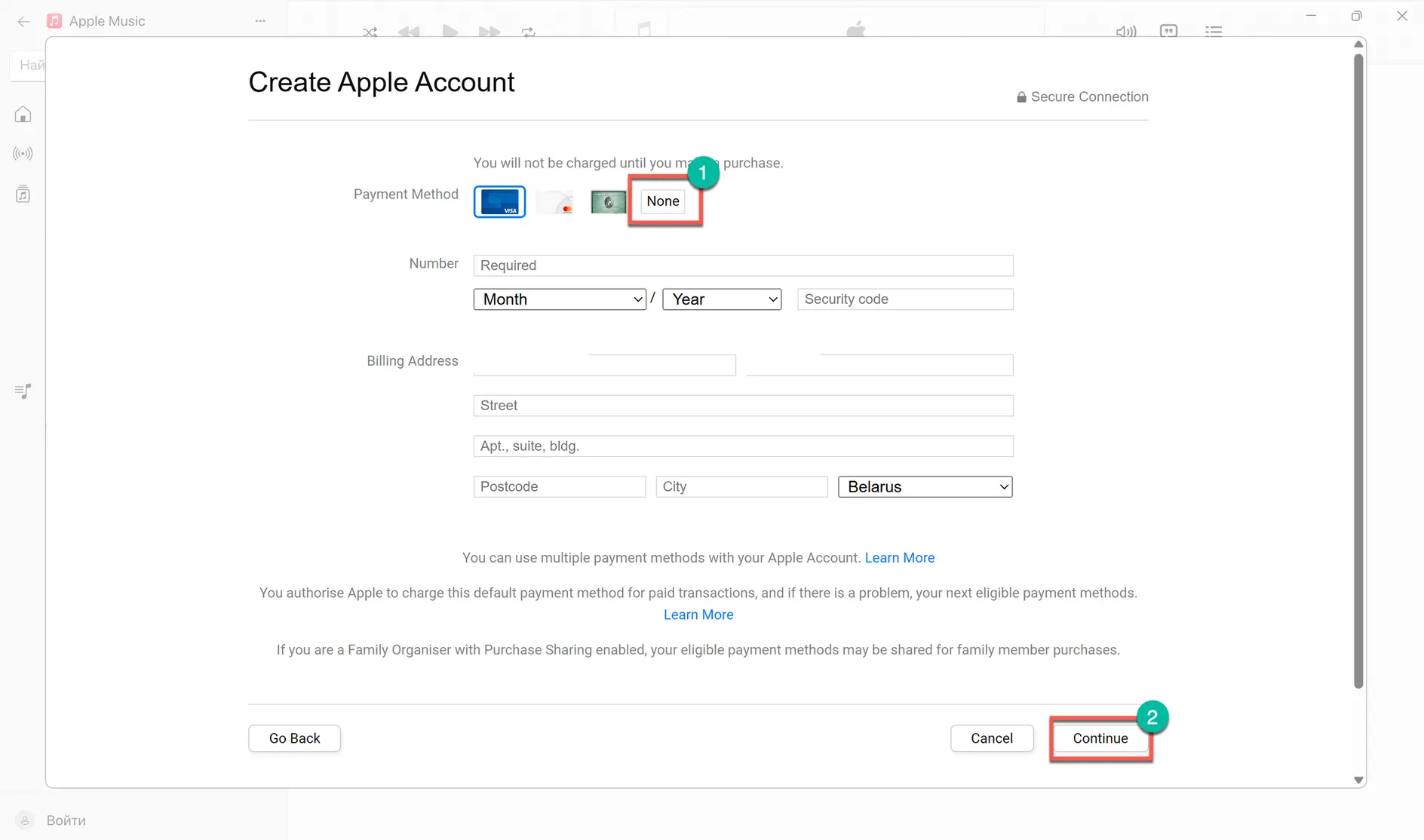Select the Mastercard payment method
The height and width of the screenshot is (840, 1424).
click(554, 202)
